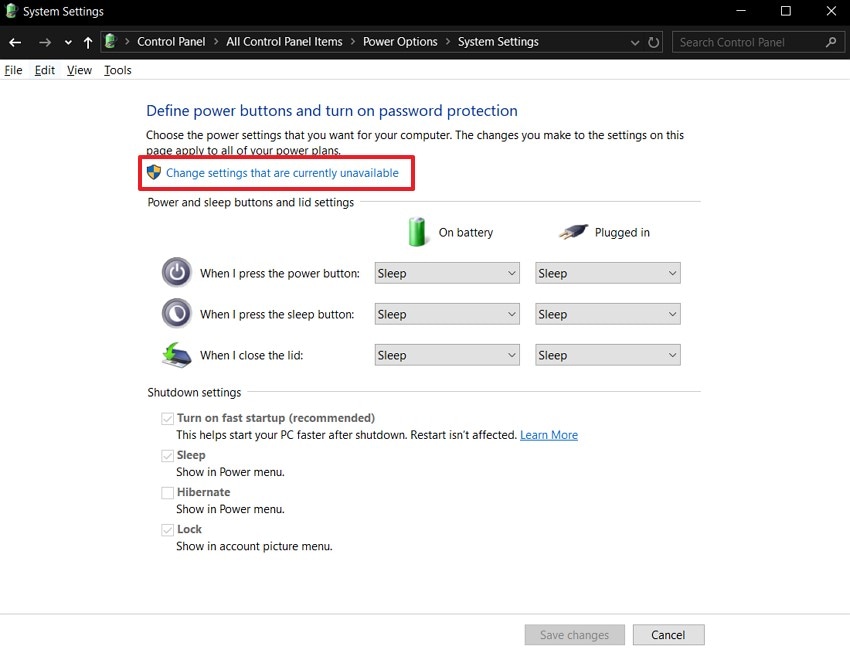This screenshot has height=653, width=850.
Task: Open All Control Panel Items breadcrumb
Action: pyautogui.click(x=284, y=42)
